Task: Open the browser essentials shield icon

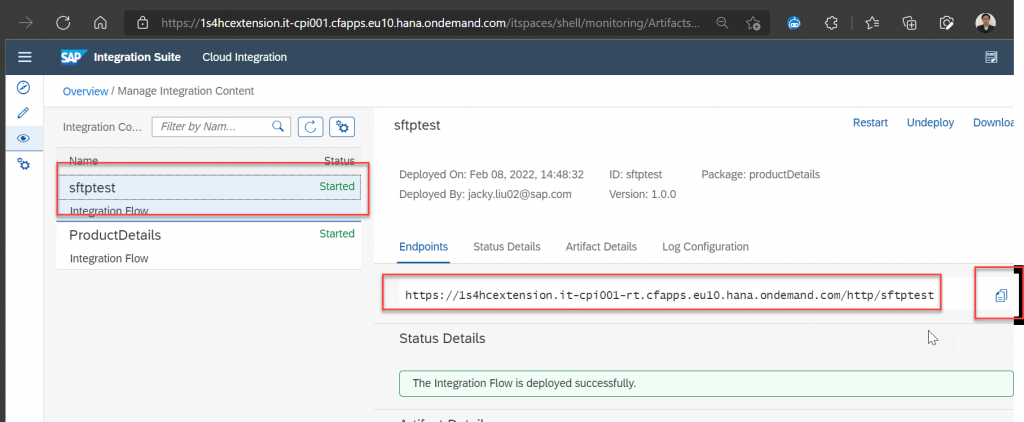Action: (x=946, y=23)
